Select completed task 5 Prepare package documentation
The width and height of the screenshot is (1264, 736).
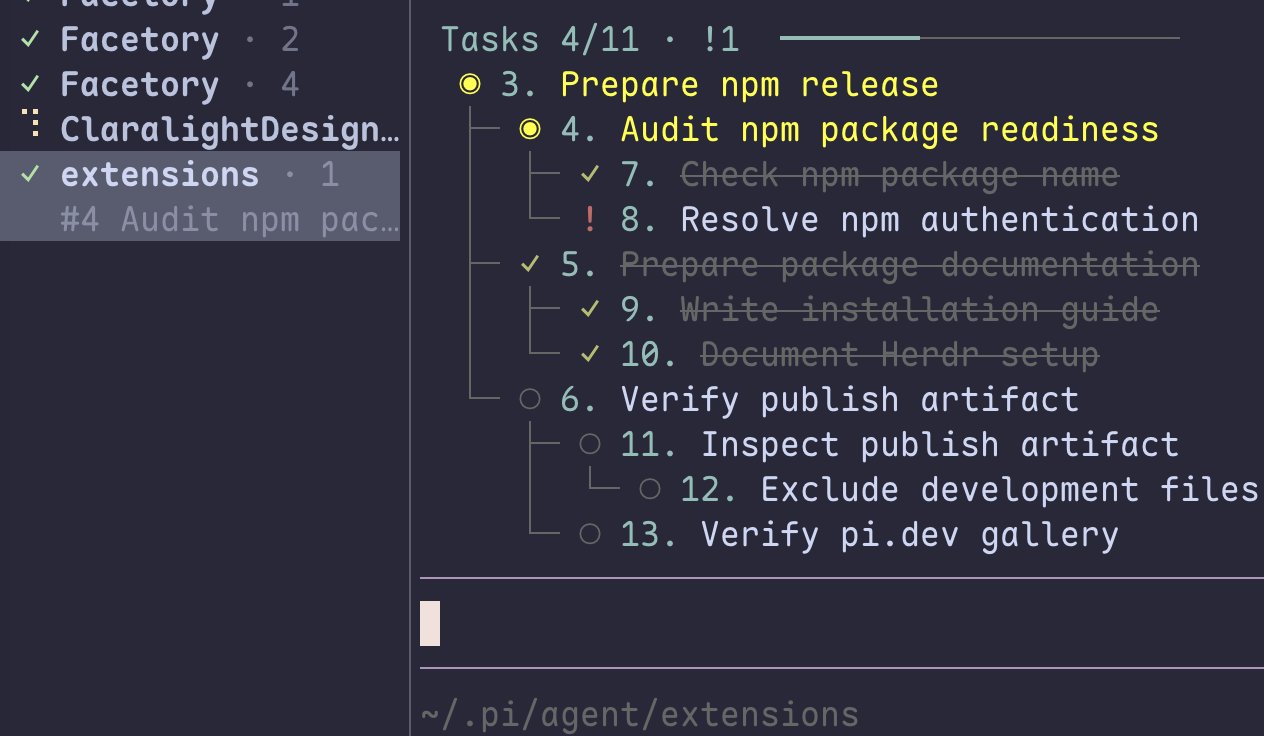point(880,264)
